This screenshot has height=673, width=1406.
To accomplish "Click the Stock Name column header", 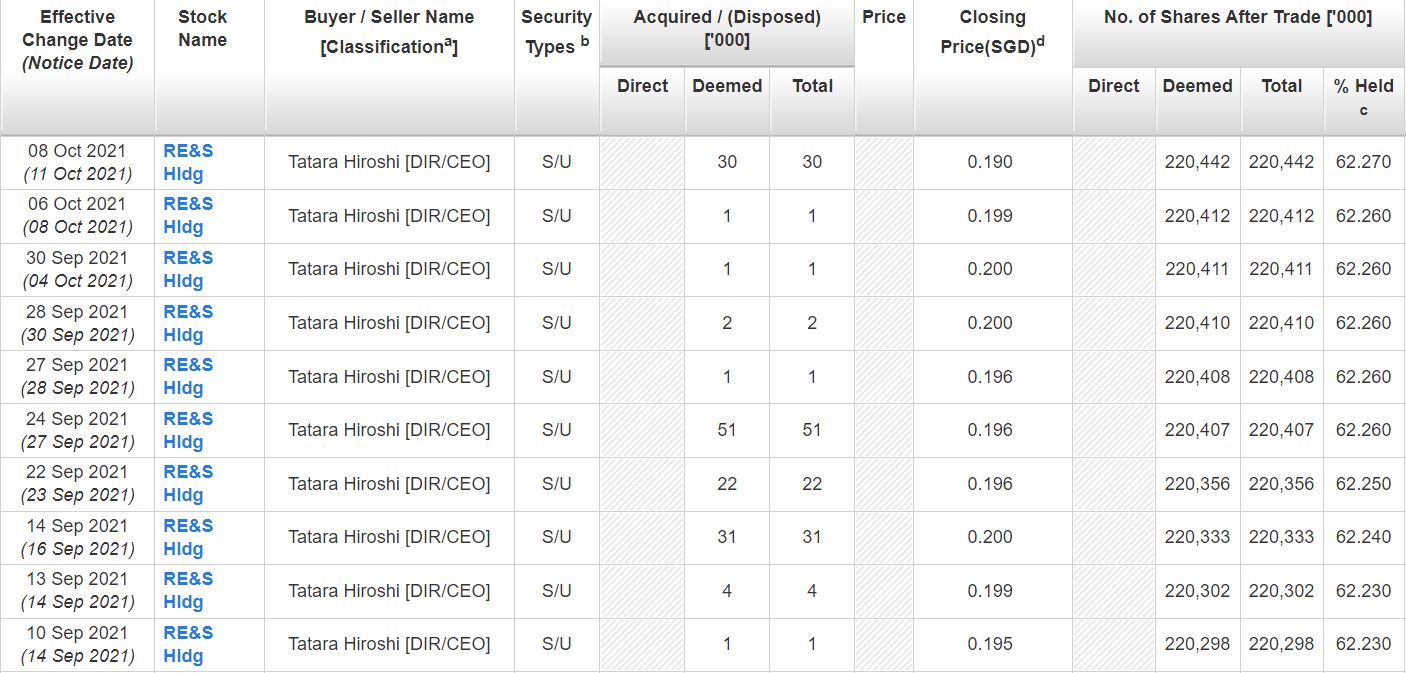I will click(x=202, y=29).
